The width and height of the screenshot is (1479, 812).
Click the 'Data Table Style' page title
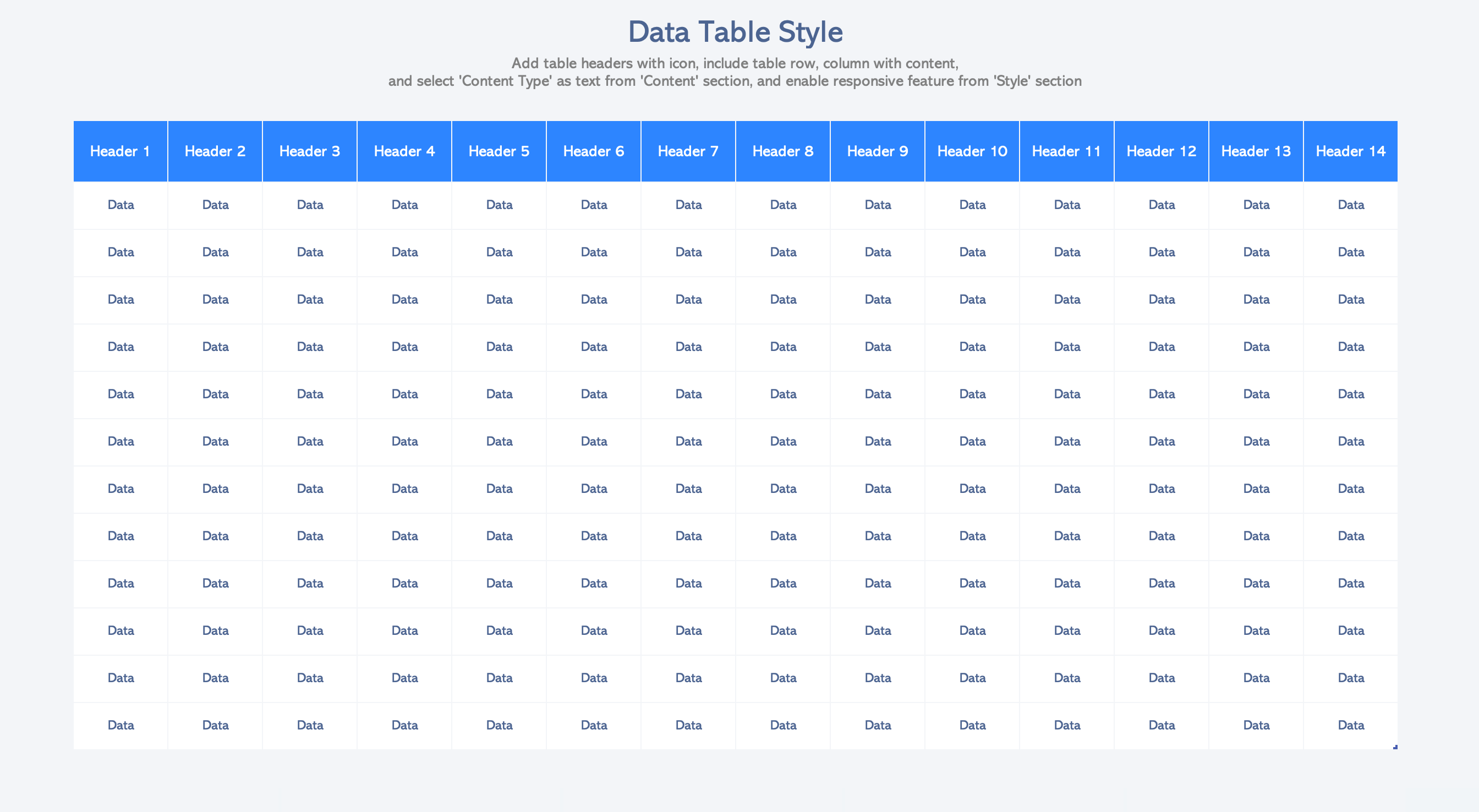[735, 31]
